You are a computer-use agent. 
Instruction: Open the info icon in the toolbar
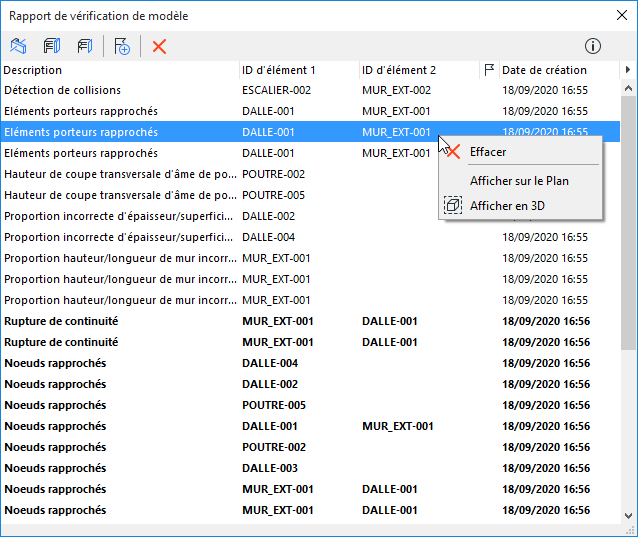(x=592, y=46)
